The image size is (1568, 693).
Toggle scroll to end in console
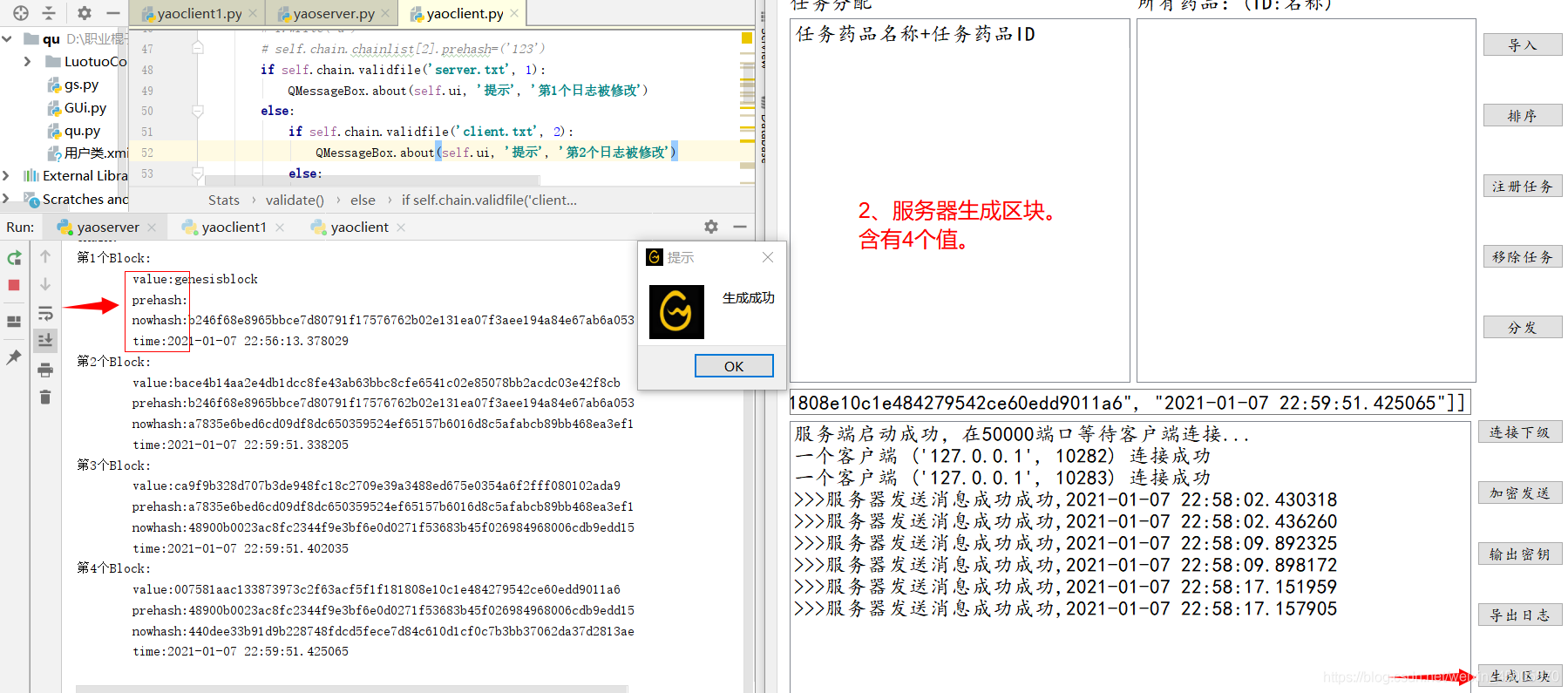click(x=45, y=340)
